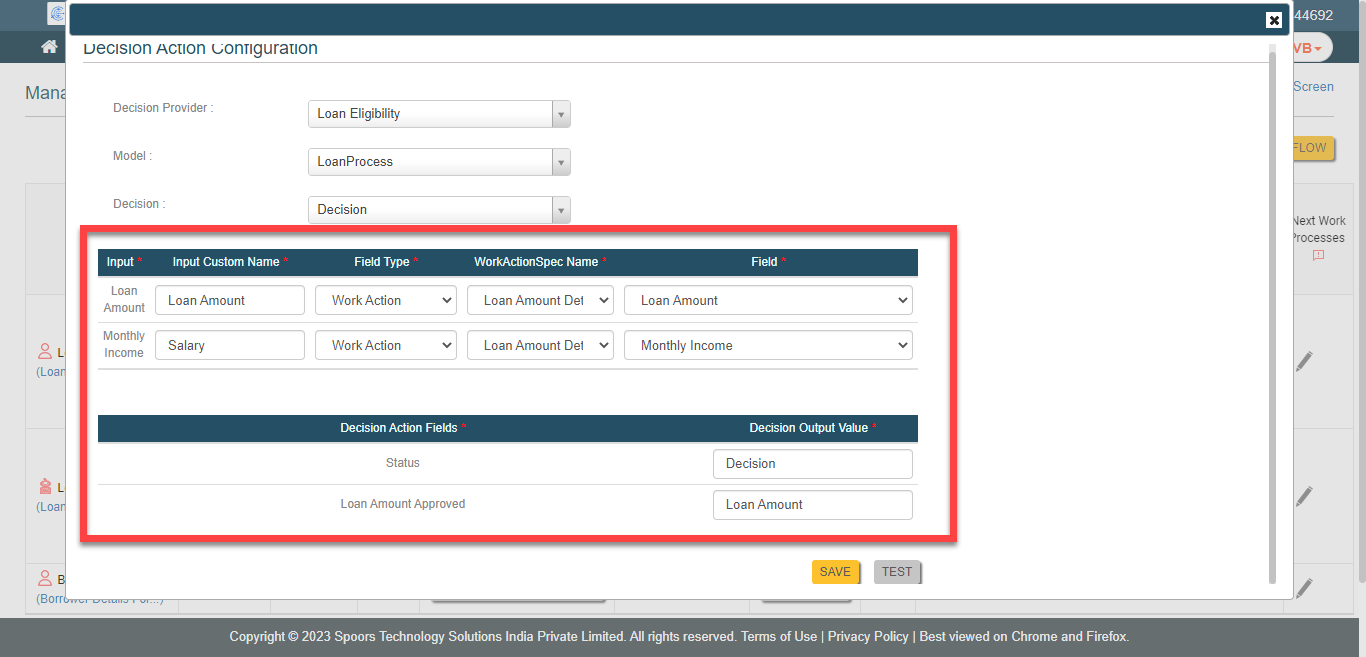Click the Status output value field
This screenshot has height=657, width=1366.
(x=812, y=464)
